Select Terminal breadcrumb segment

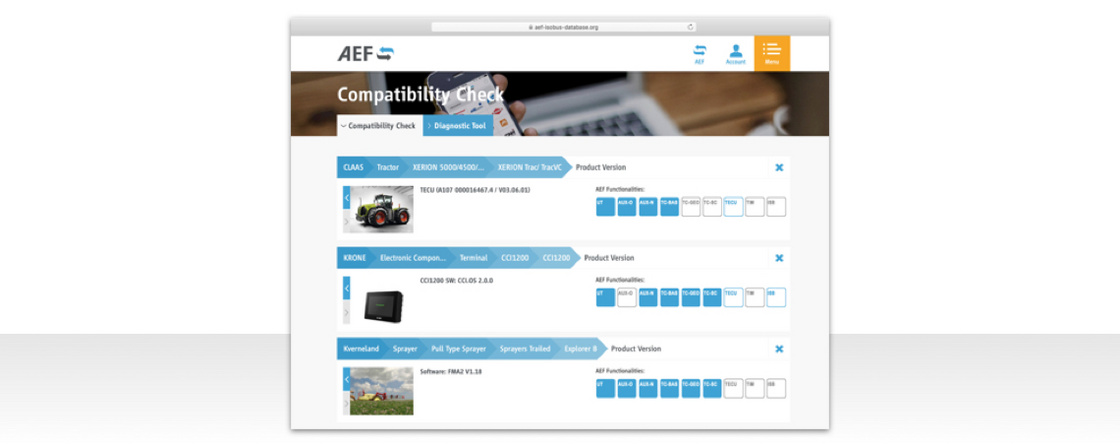(473, 258)
